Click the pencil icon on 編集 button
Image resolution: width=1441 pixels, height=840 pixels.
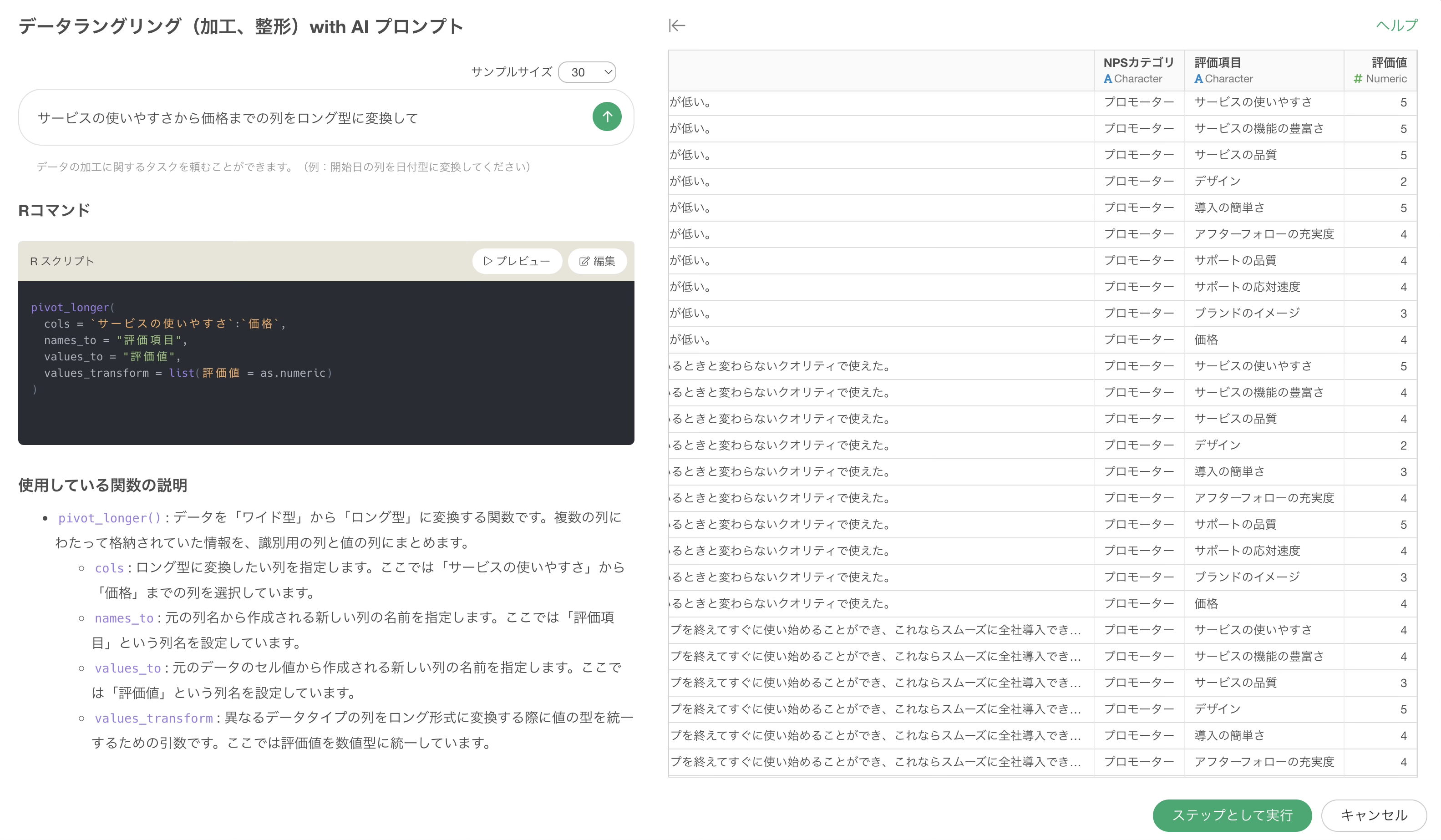(584, 261)
